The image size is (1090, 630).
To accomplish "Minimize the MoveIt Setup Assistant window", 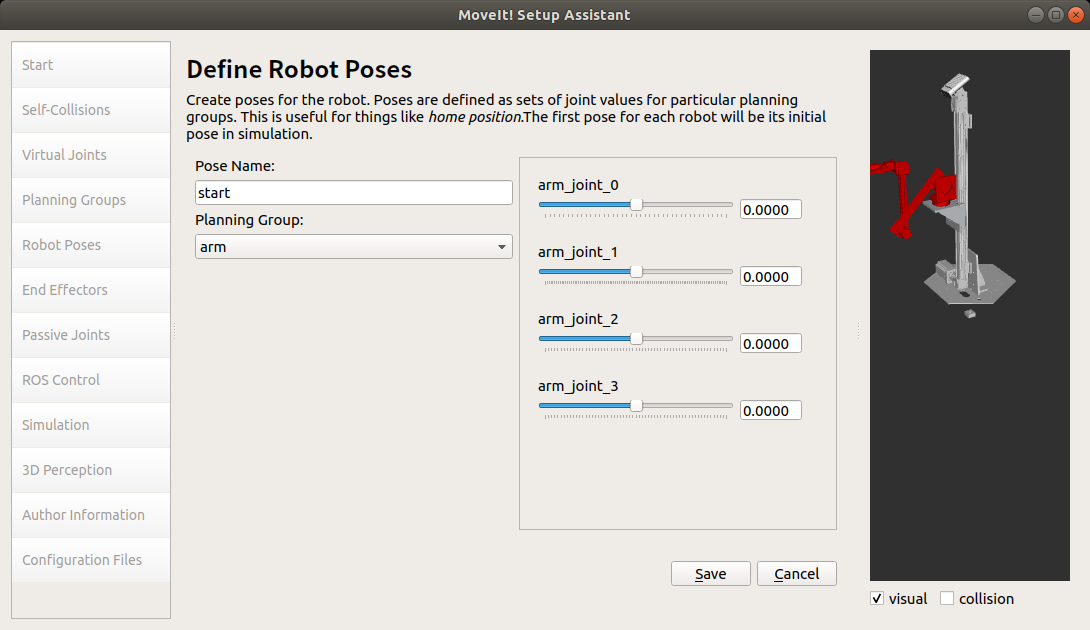I will pos(1036,15).
